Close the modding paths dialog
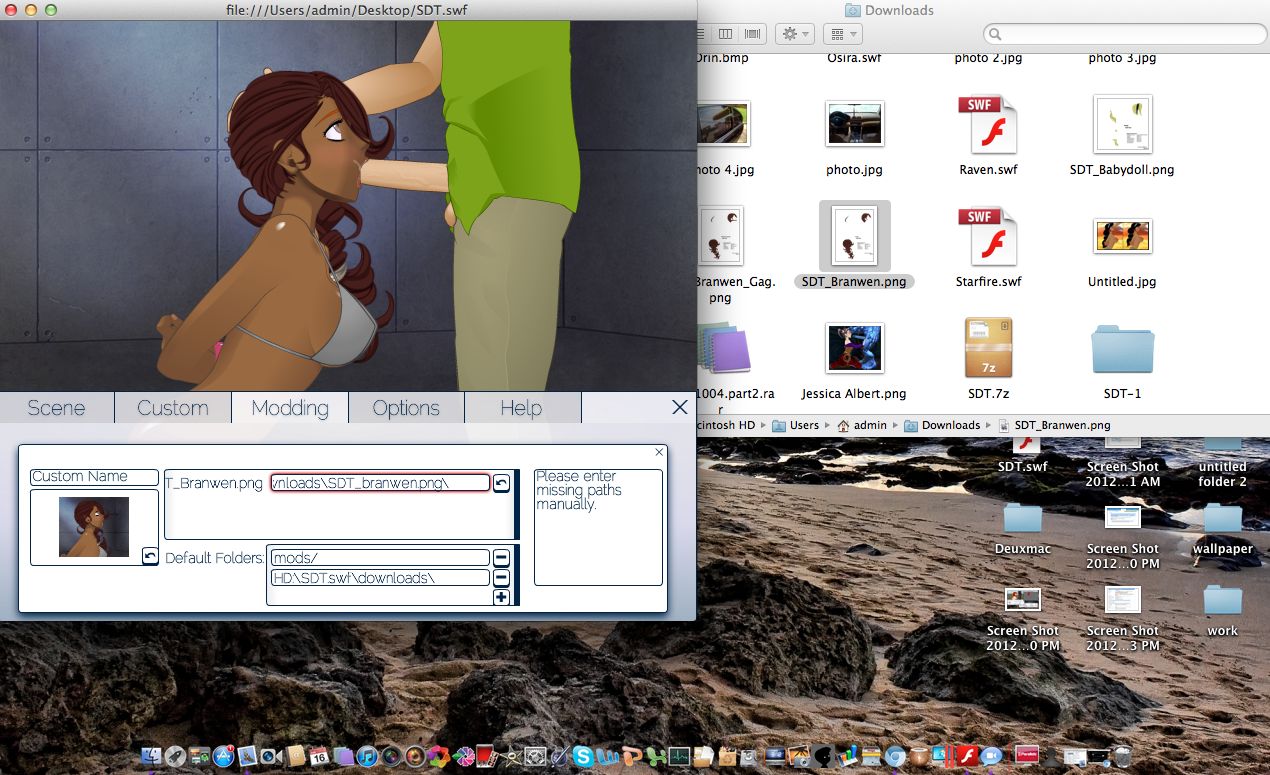This screenshot has height=775, width=1270. tap(659, 453)
